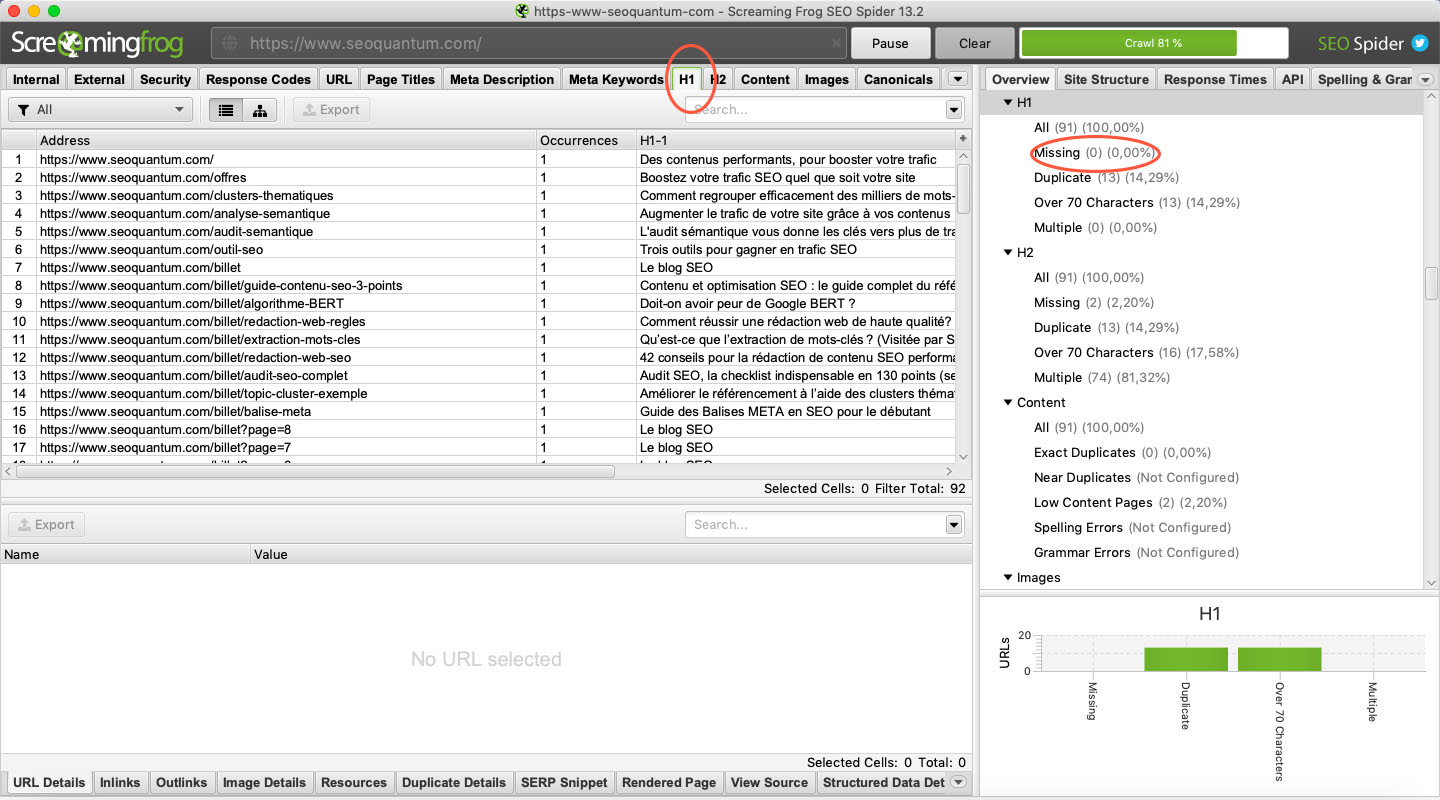Switch to Security tab
Image resolution: width=1440 pixels, height=800 pixels.
click(x=165, y=79)
